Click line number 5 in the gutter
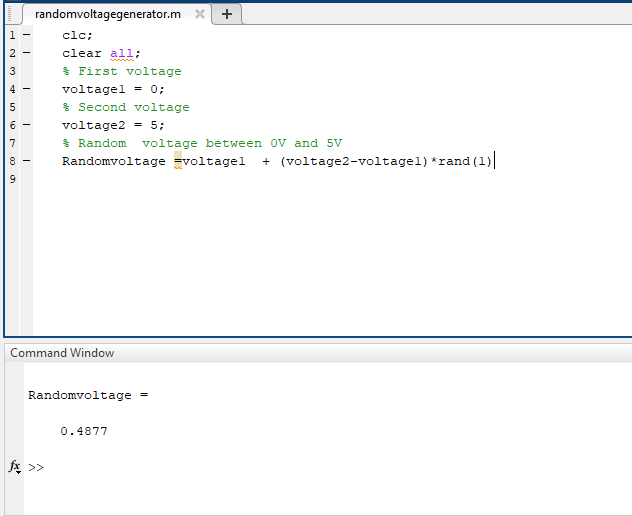This screenshot has width=632, height=516. [x=12, y=107]
